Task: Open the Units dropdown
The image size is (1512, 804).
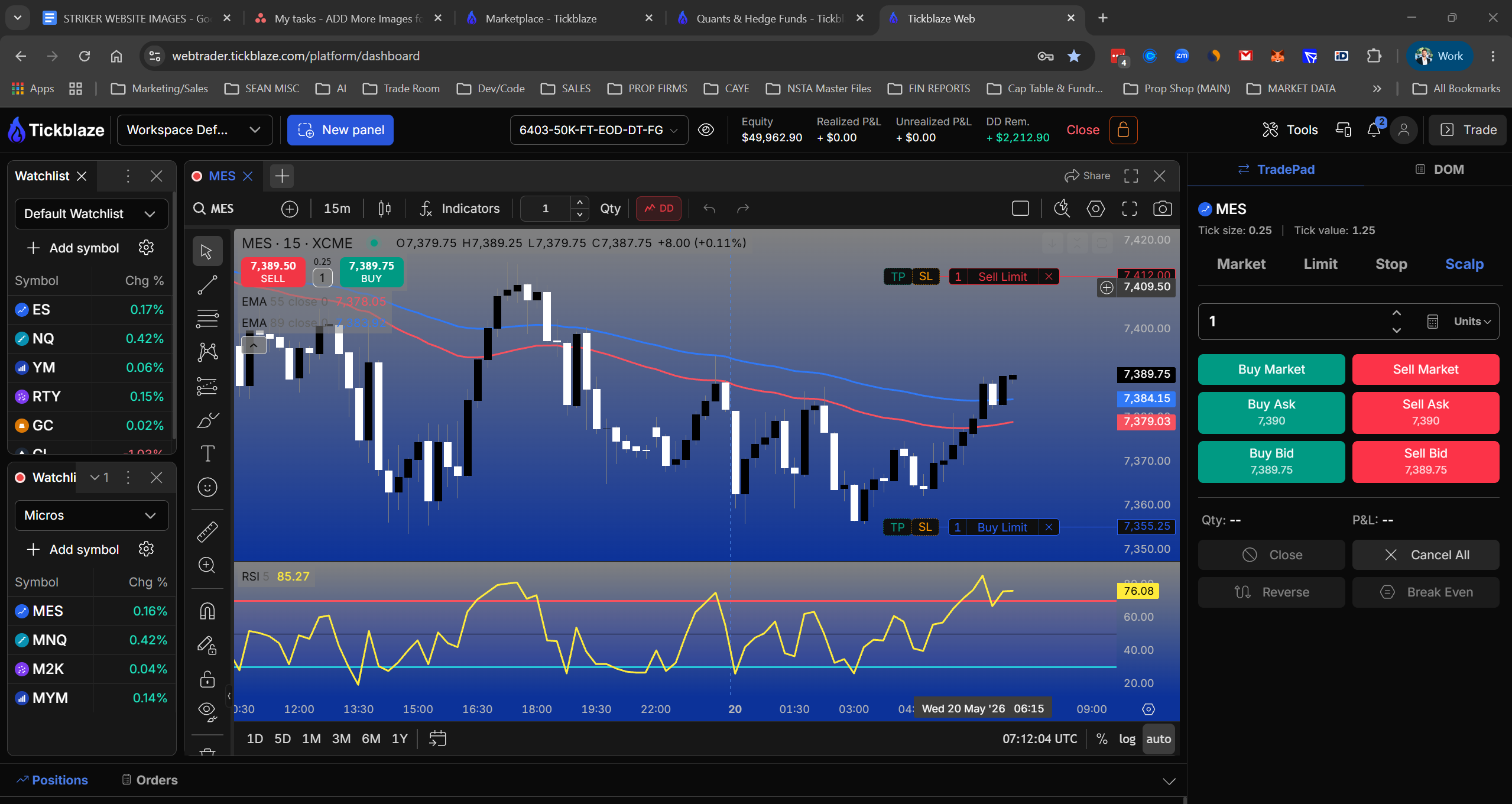Action: tap(1472, 322)
